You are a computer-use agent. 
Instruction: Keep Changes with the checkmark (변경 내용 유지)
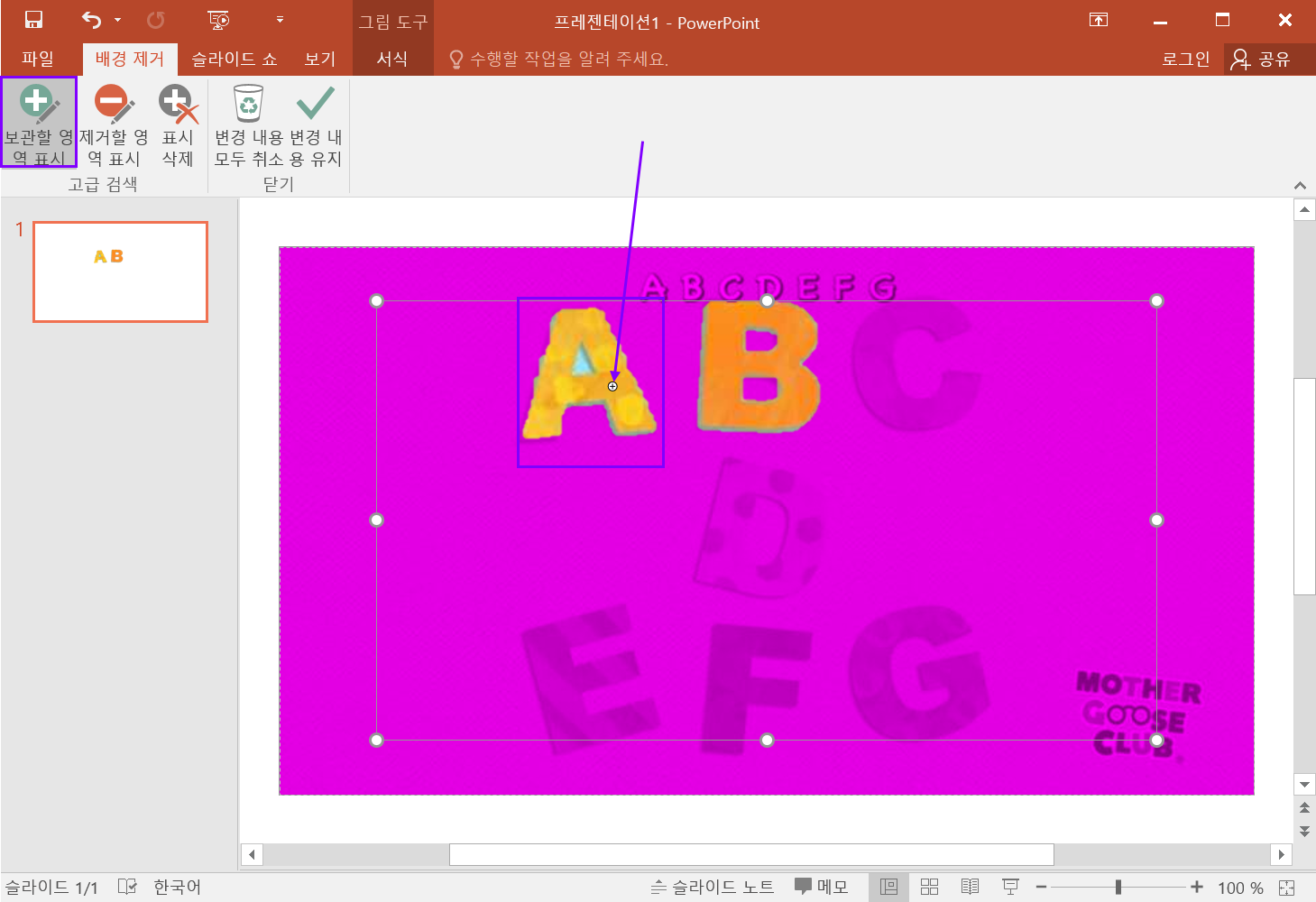click(x=316, y=123)
